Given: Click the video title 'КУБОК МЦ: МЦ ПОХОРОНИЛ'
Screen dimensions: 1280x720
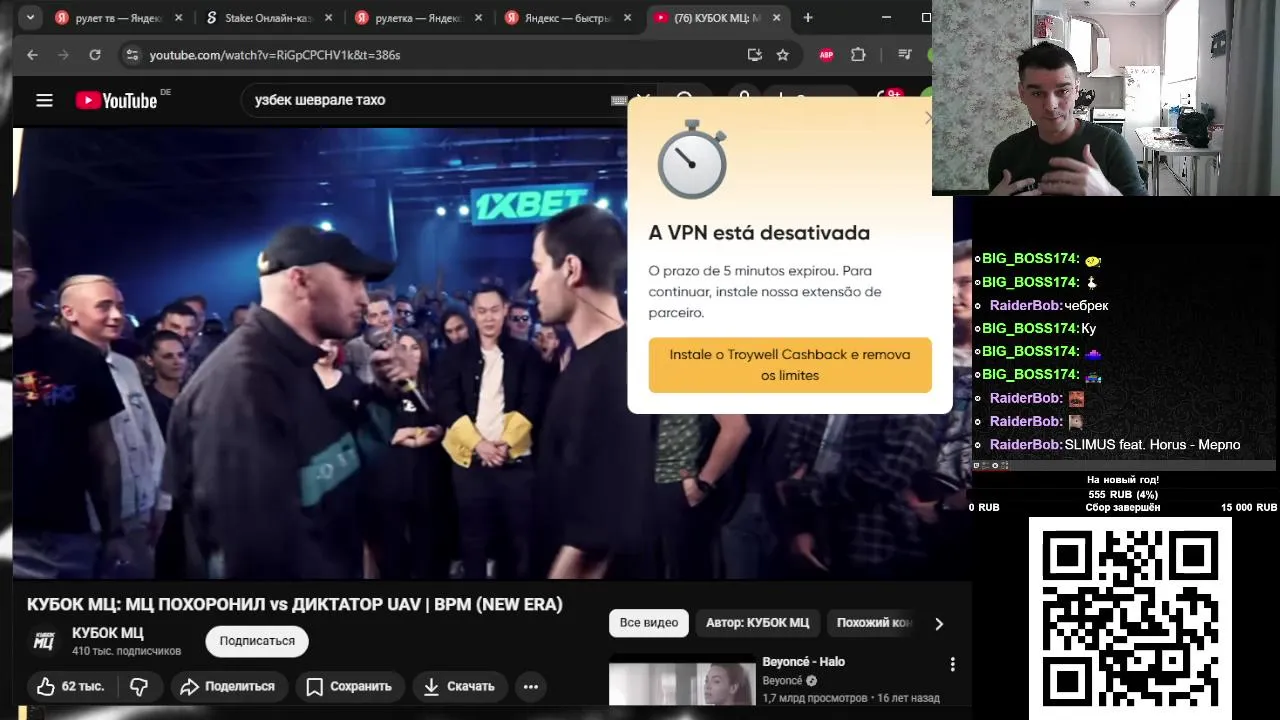Looking at the screenshot, I should point(295,605).
